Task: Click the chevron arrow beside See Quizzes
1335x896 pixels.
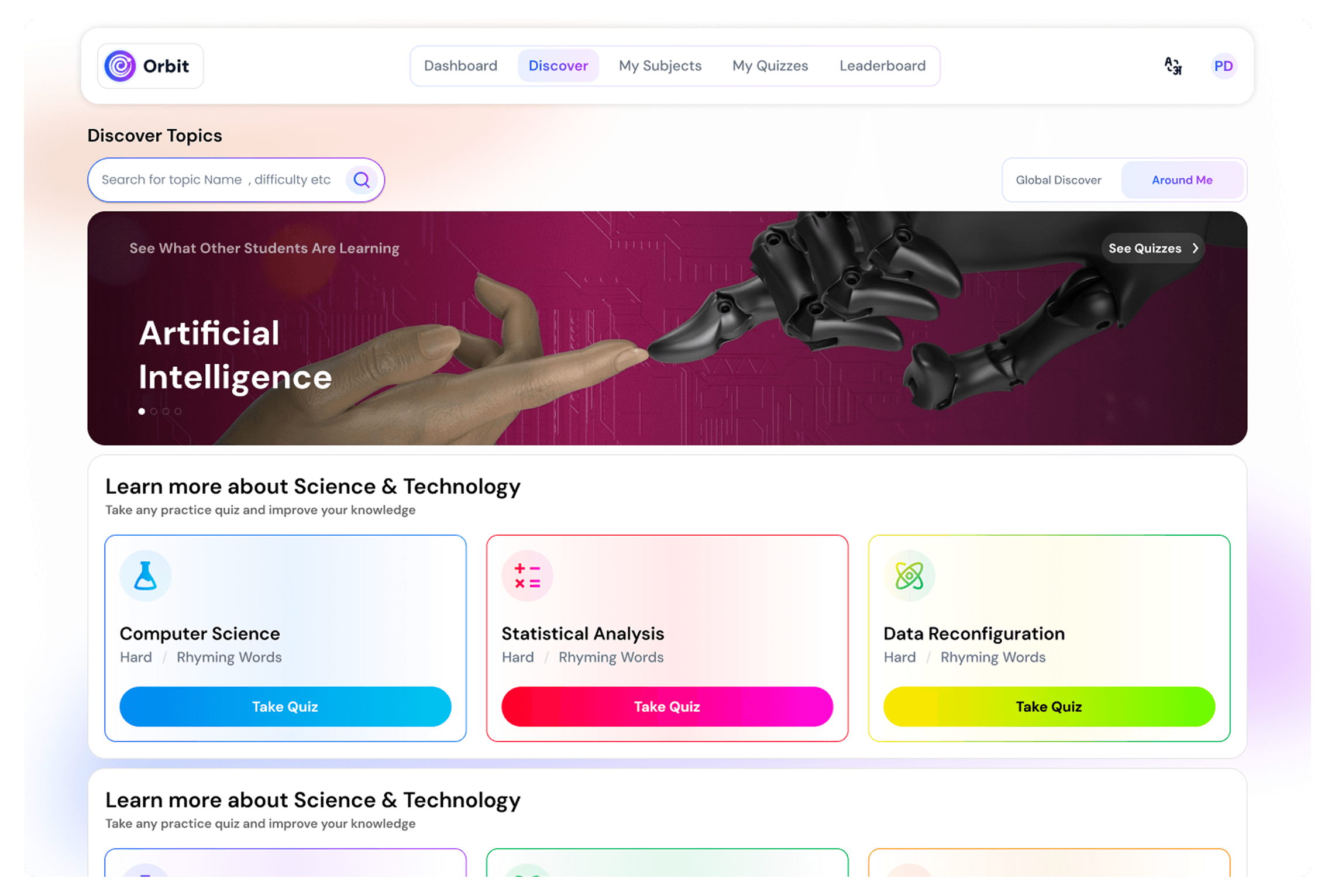Action: 1196,248
